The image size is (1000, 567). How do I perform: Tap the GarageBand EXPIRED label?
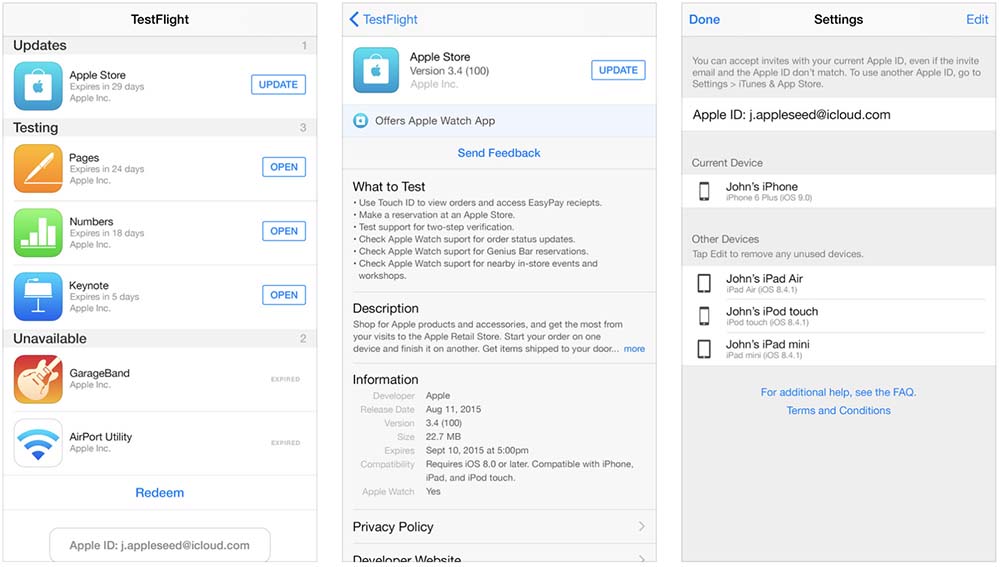[x=285, y=379]
